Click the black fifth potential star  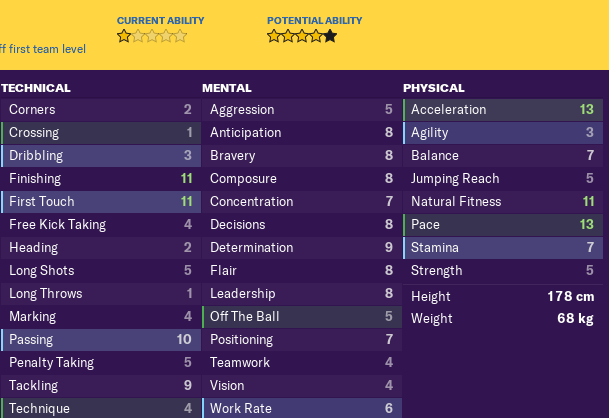(330, 36)
